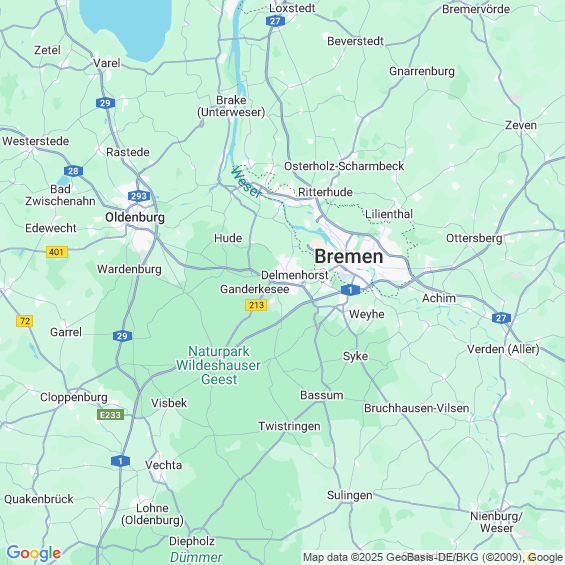Select the Bremen city label

tap(349, 257)
